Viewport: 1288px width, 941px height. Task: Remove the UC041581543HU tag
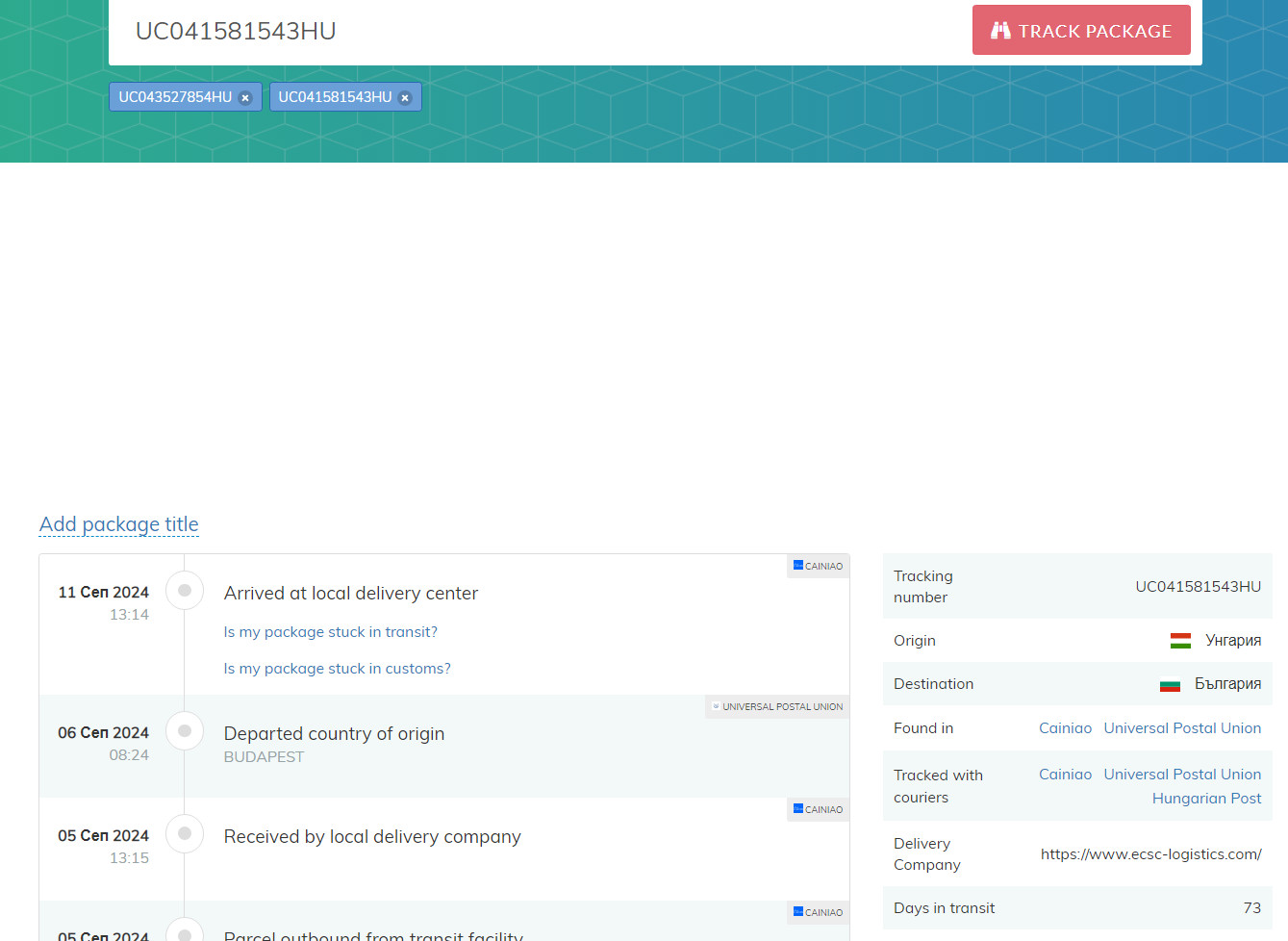(405, 98)
